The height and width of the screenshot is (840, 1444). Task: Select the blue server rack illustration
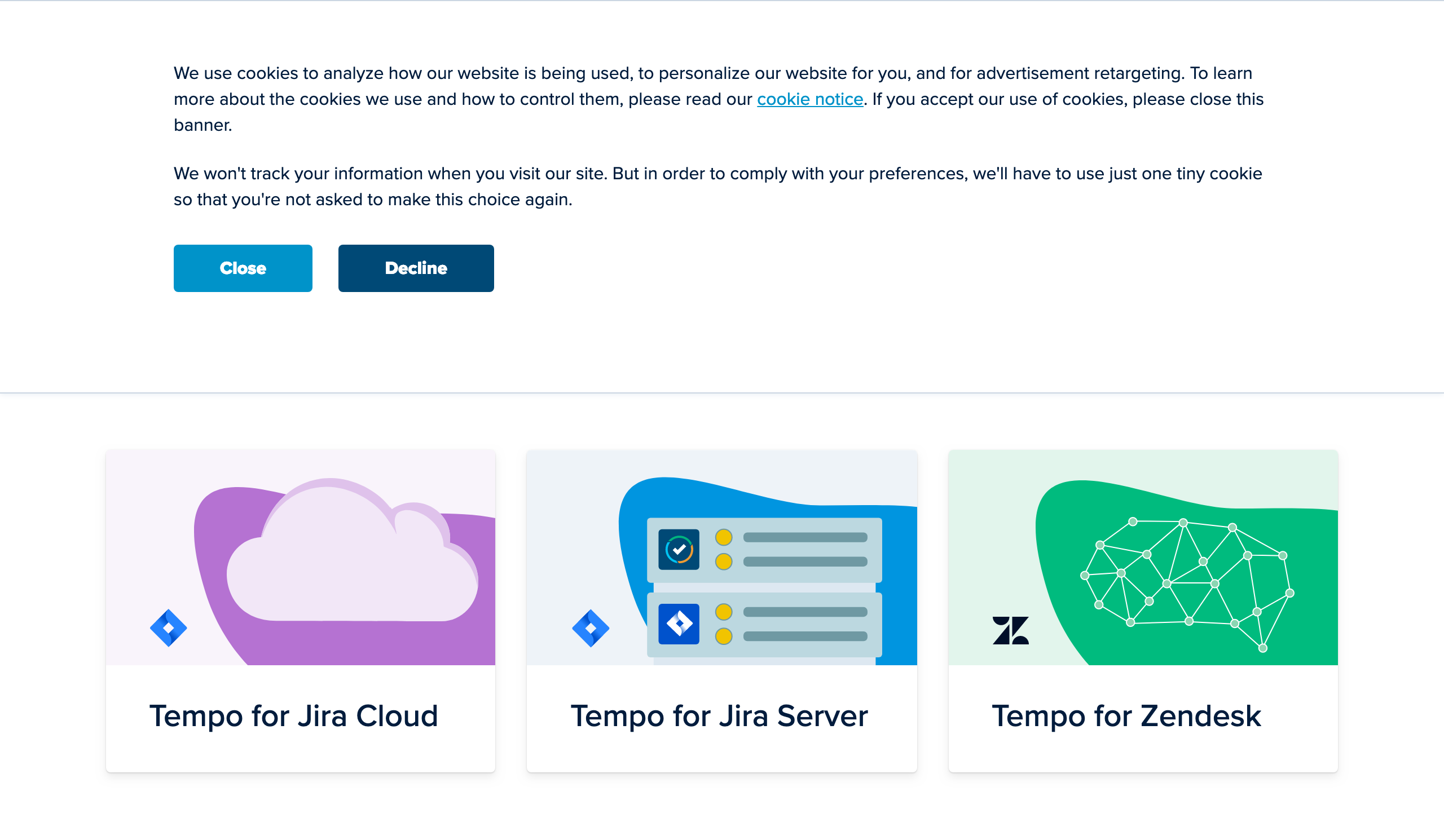click(721, 557)
